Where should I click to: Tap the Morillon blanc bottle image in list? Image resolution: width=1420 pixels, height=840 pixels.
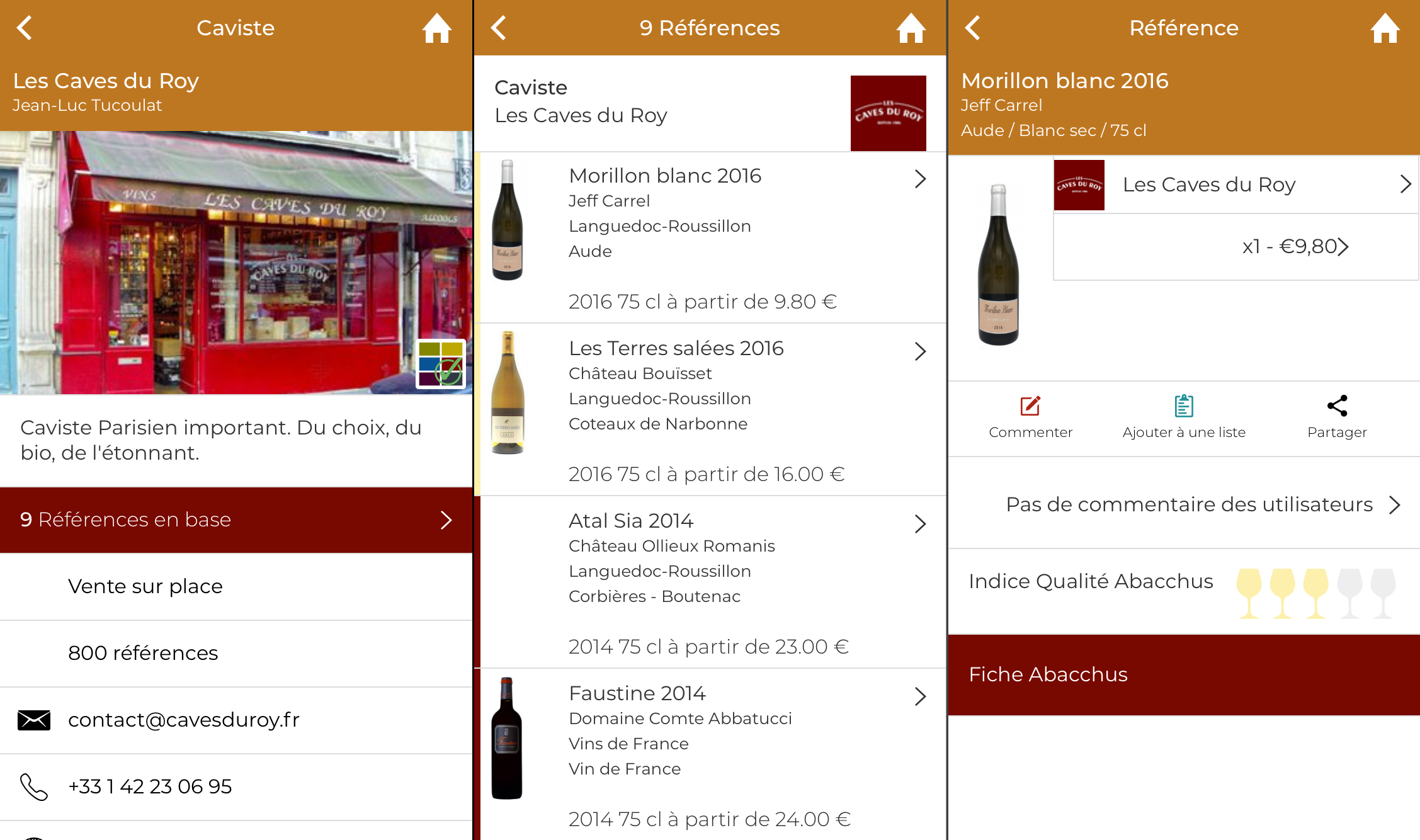pos(507,220)
